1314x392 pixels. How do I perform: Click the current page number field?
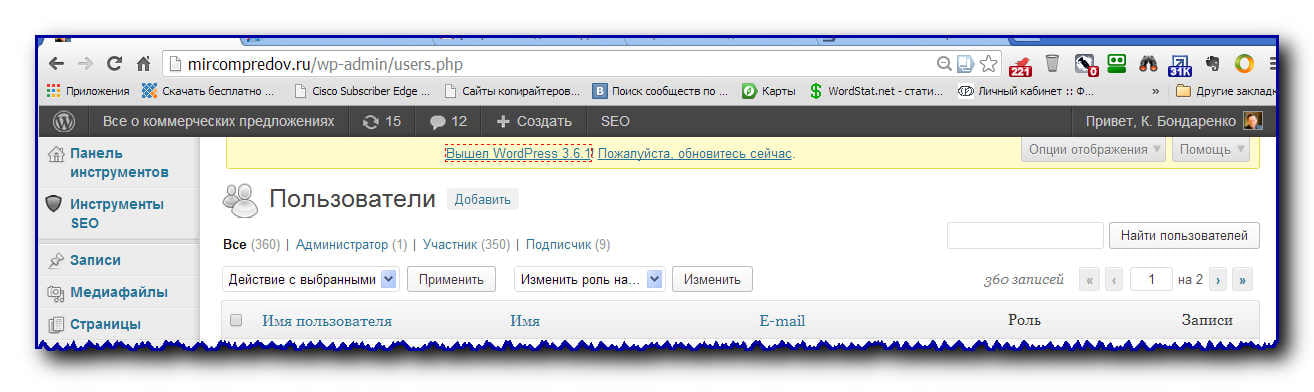[x=1151, y=280]
